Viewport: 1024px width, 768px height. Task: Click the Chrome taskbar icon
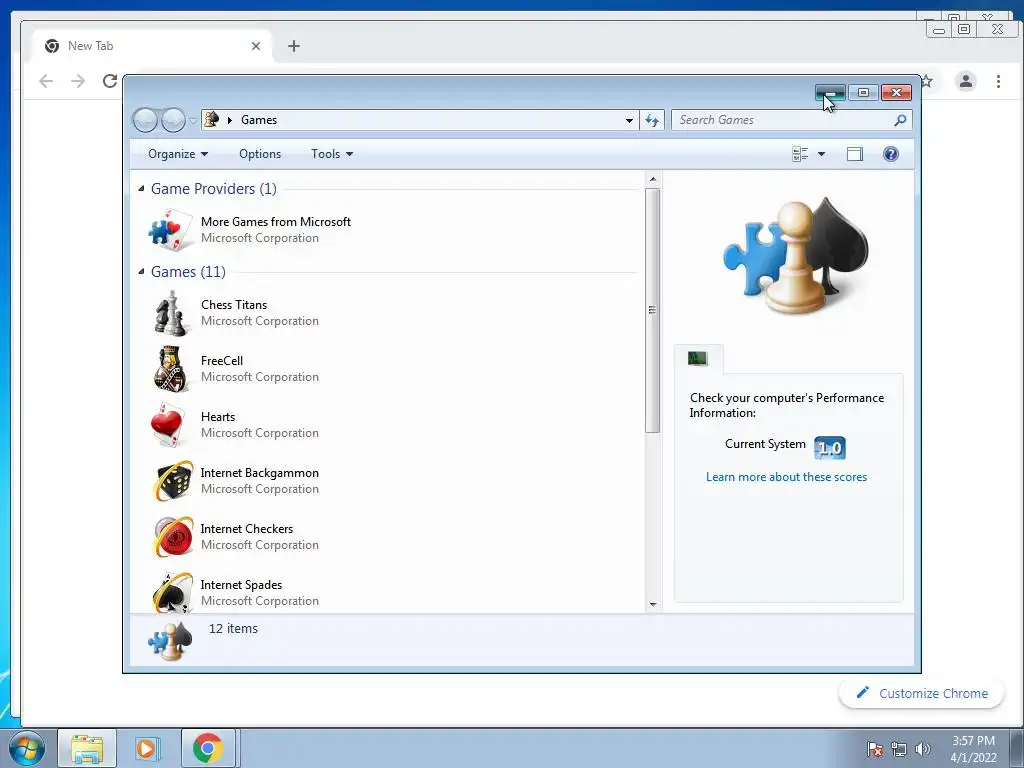click(208, 748)
